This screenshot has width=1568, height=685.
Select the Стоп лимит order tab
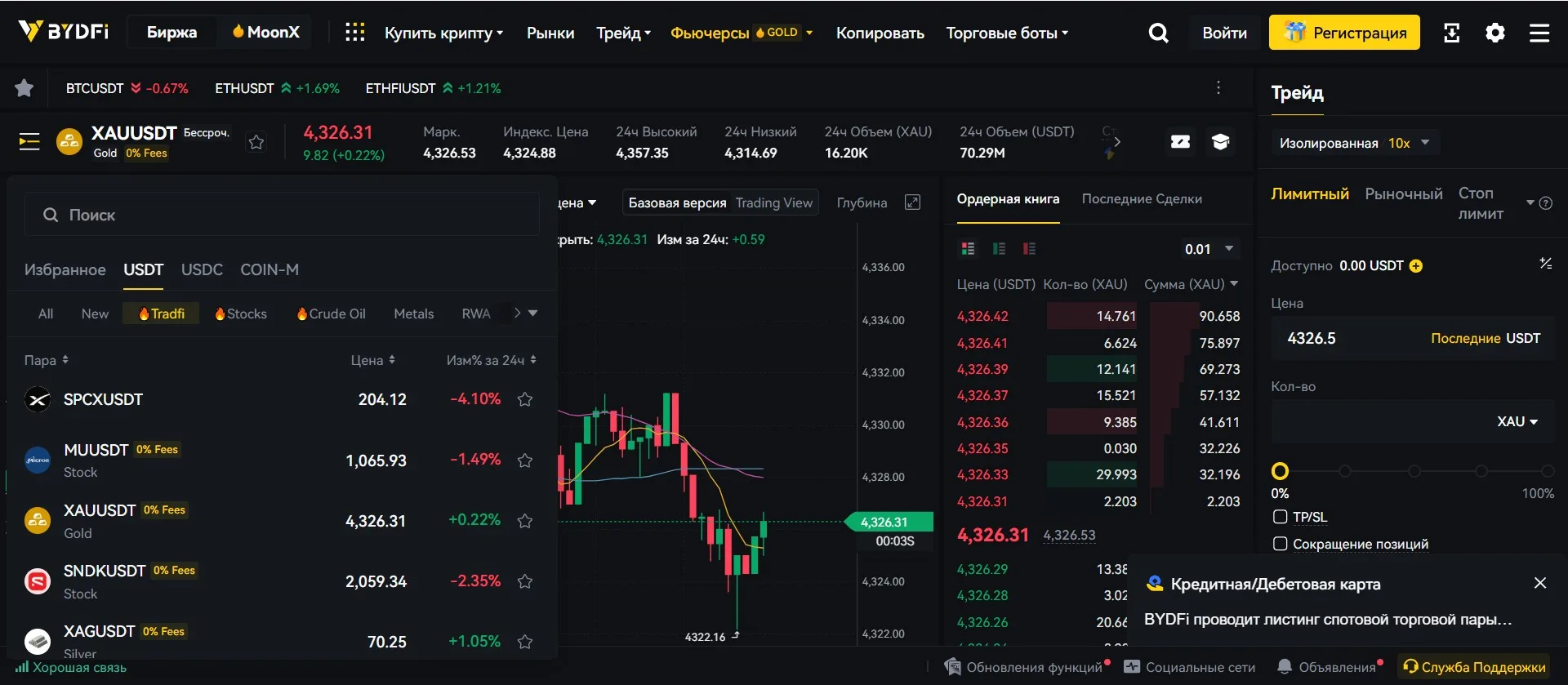click(x=1481, y=203)
